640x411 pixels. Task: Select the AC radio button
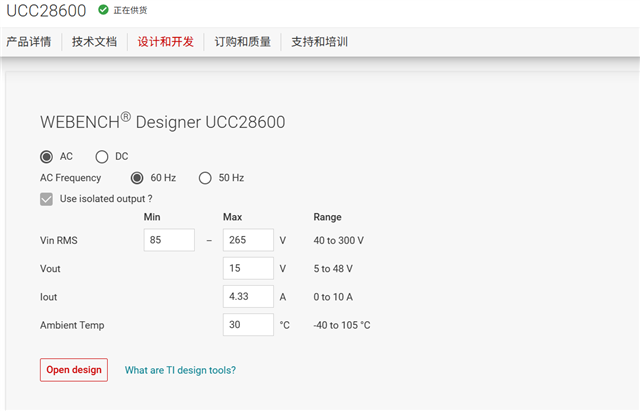click(x=46, y=156)
